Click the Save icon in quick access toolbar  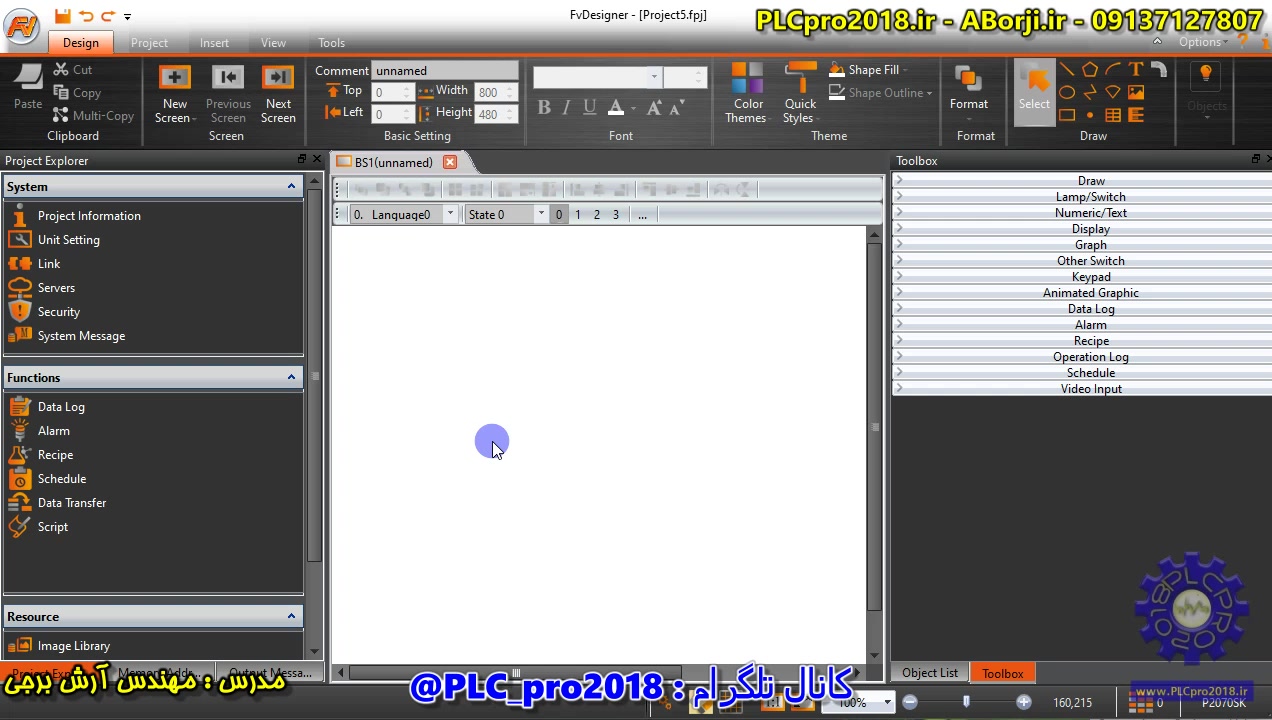(x=63, y=16)
